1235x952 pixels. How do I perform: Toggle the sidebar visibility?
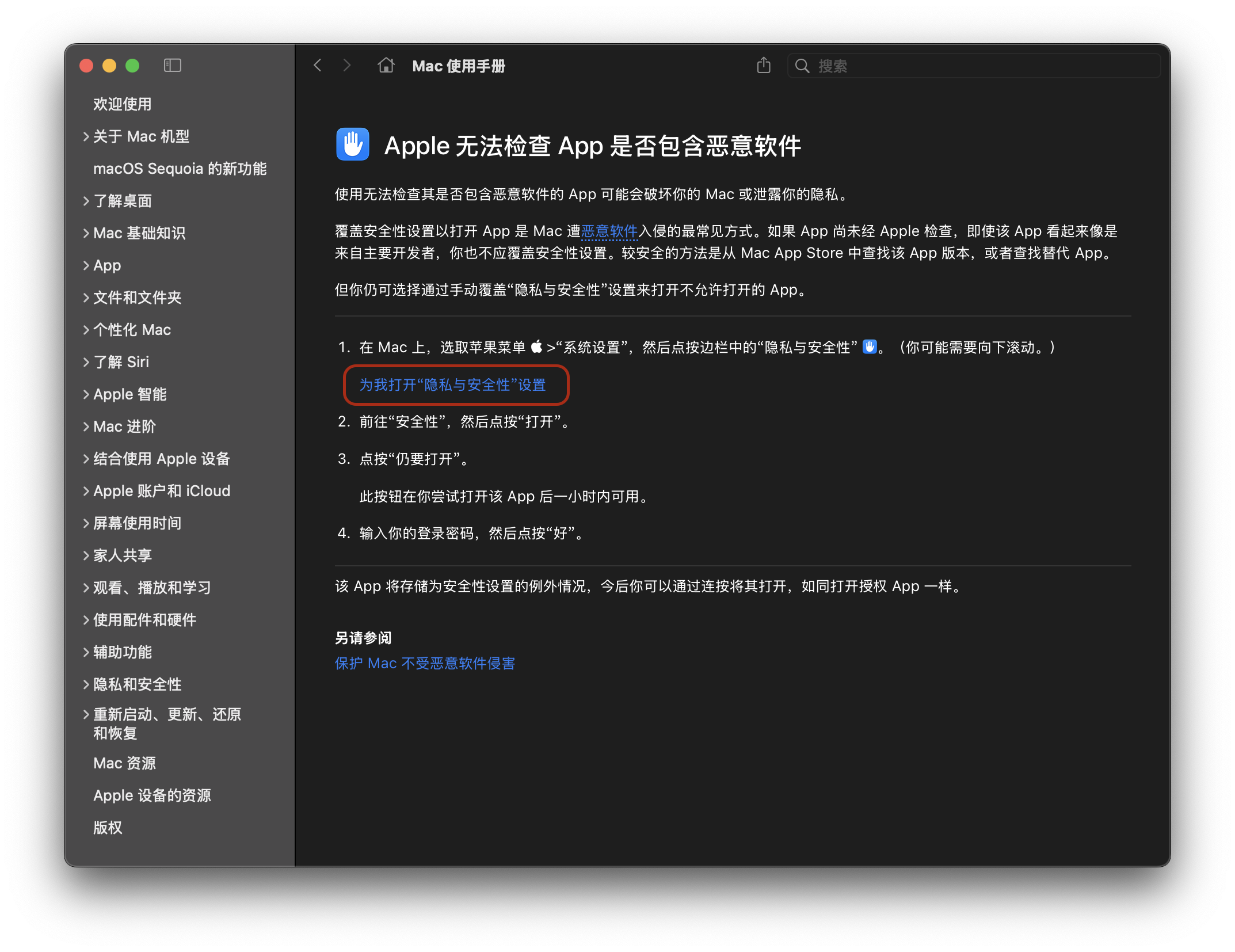coord(173,66)
